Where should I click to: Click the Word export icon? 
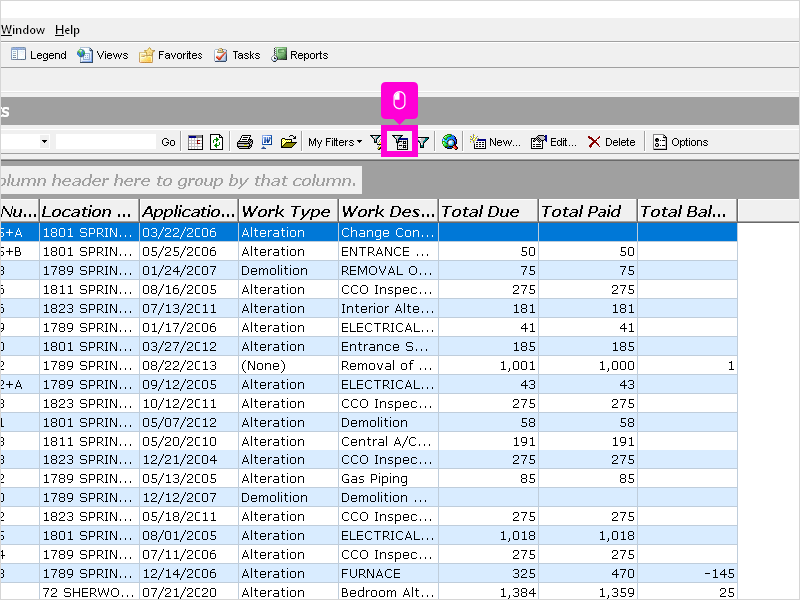point(267,142)
